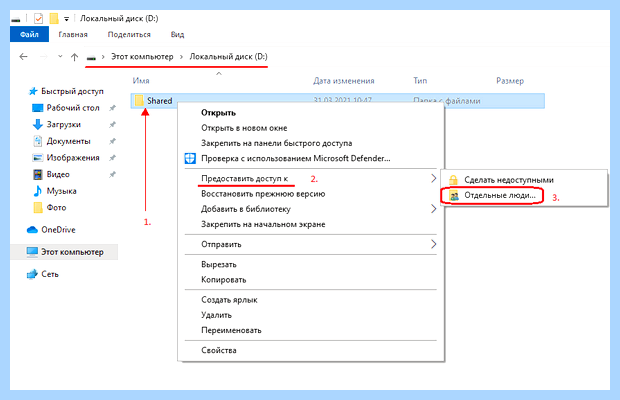The image size is (620, 400).
Task: Sort by the Имя column header
Action: coord(141,81)
